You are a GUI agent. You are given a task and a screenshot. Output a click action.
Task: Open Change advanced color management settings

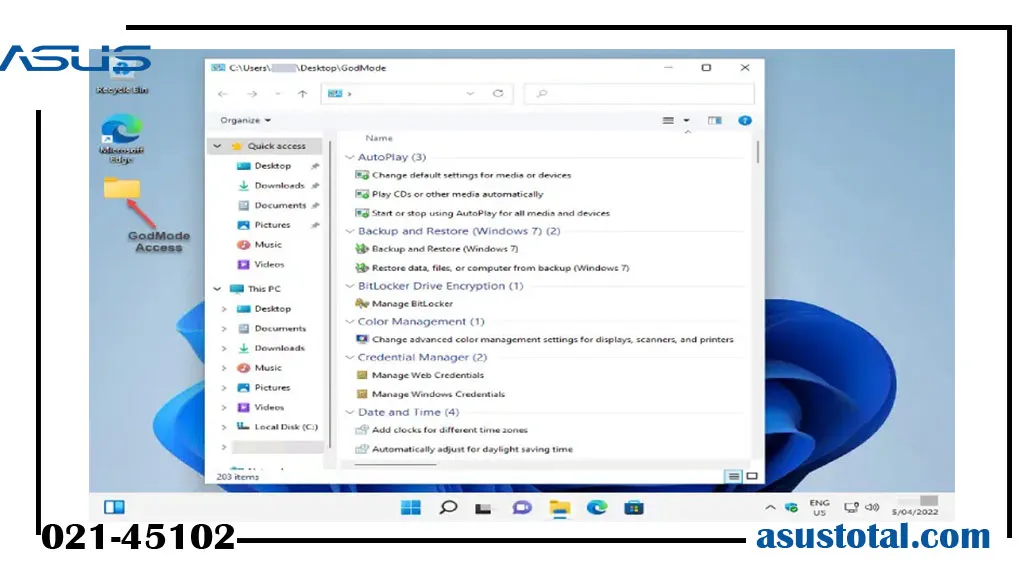pos(552,340)
